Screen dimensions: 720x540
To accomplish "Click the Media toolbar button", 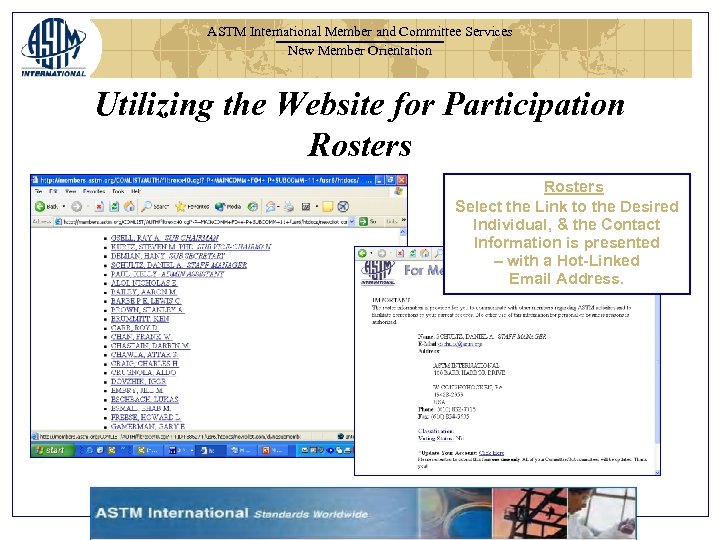I will 228,207.
